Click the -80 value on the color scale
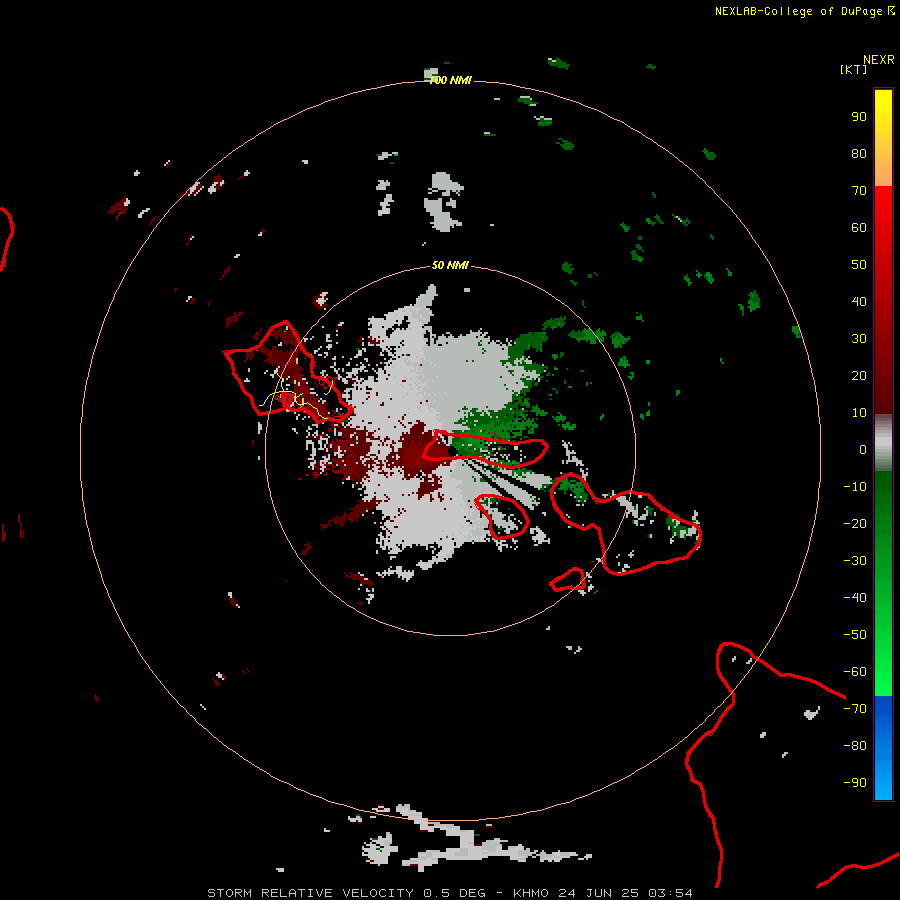 point(855,746)
